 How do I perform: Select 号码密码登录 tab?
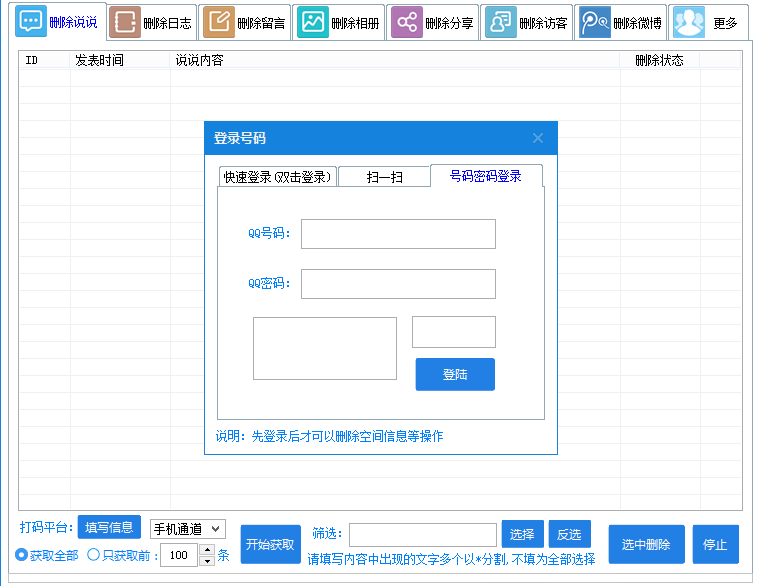pyautogui.click(x=486, y=176)
